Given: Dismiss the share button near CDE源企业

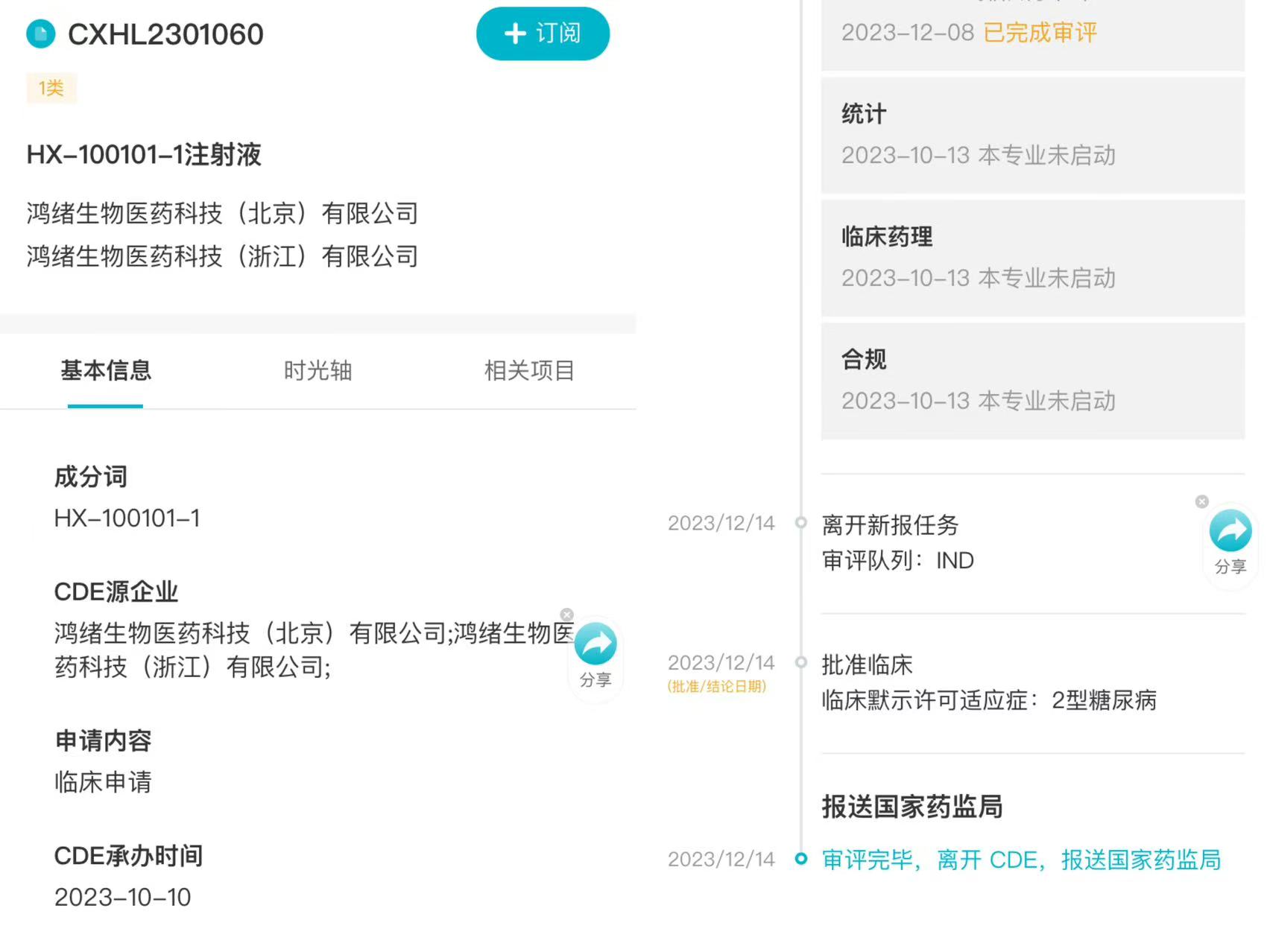Looking at the screenshot, I should [567, 615].
